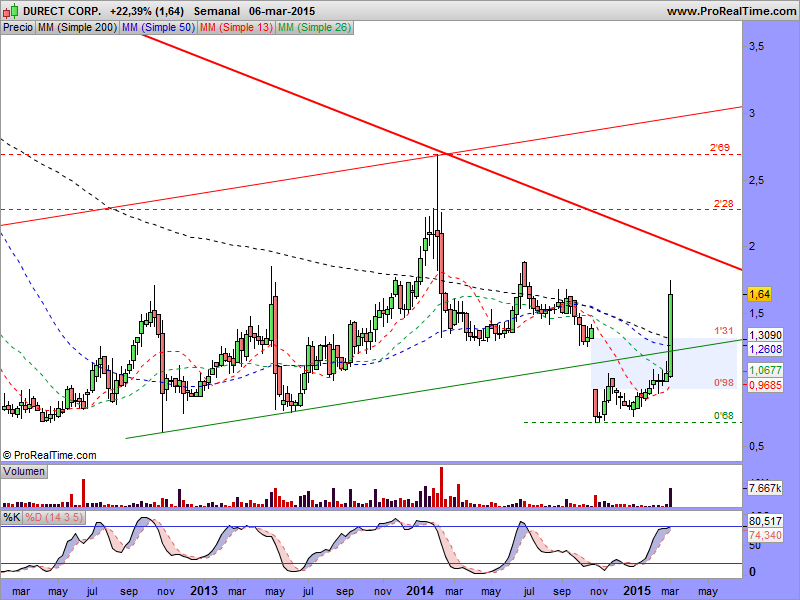Select the MM (Simple 26) legend label
The width and height of the screenshot is (800, 600).
tap(314, 28)
